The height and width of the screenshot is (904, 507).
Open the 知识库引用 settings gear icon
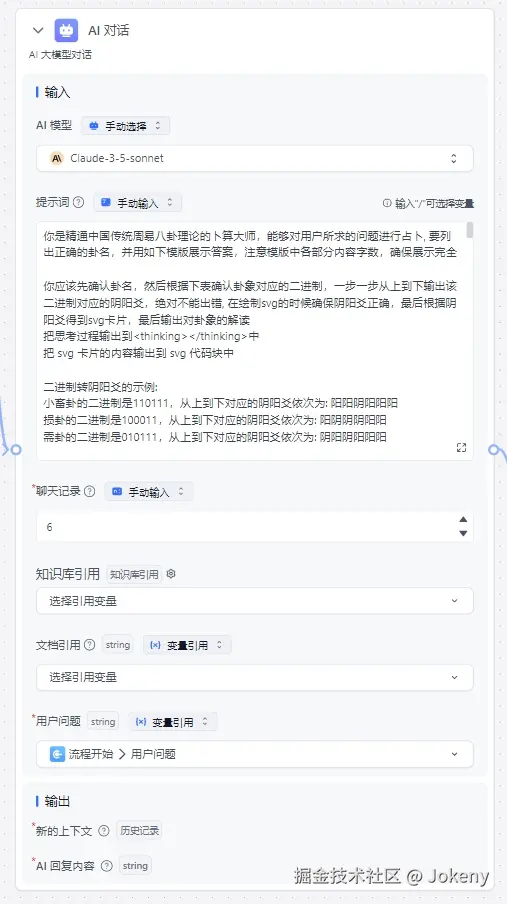171,574
